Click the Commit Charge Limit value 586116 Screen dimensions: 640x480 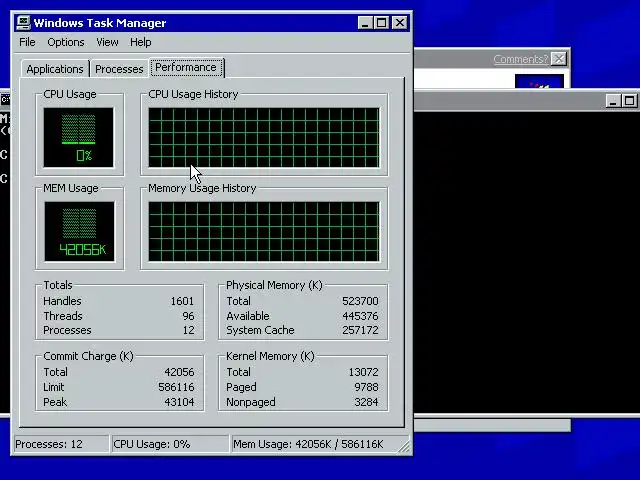[176, 387]
